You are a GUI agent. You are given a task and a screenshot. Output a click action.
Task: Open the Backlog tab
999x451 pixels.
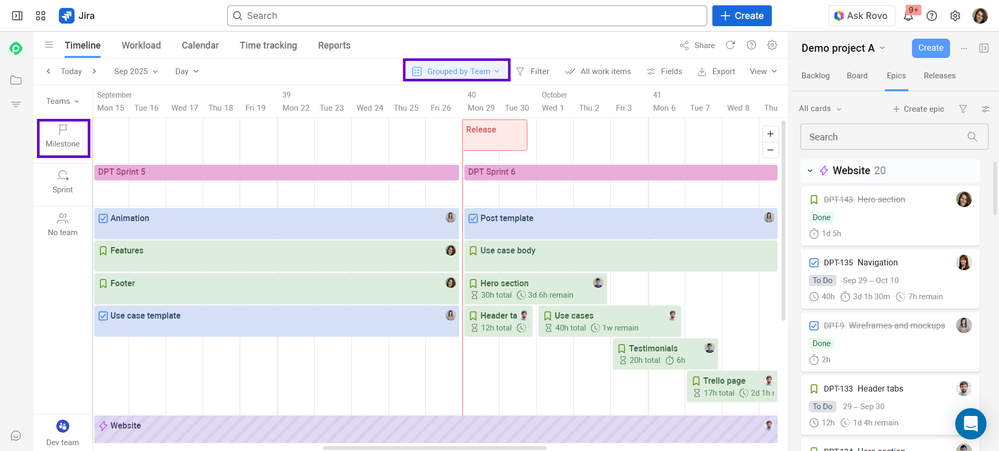815,75
